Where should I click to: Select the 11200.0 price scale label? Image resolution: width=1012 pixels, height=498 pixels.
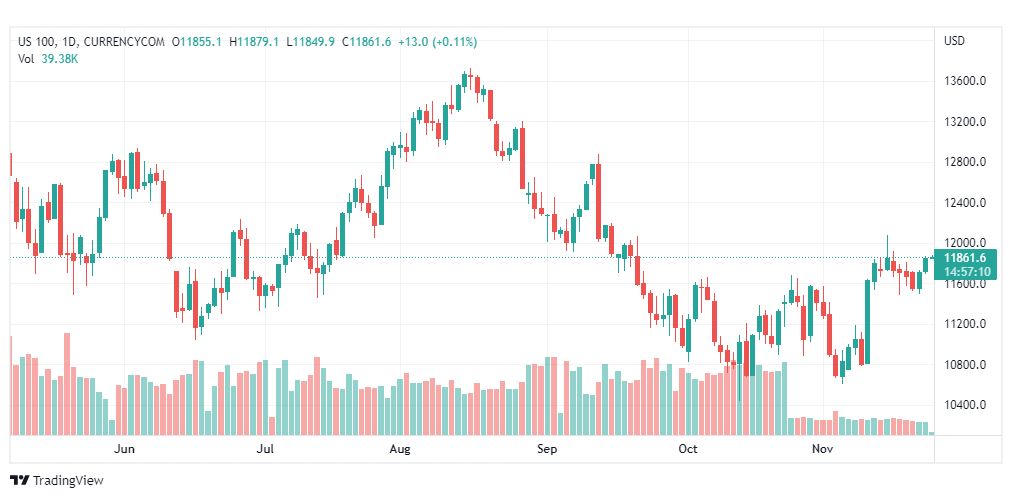pos(965,324)
